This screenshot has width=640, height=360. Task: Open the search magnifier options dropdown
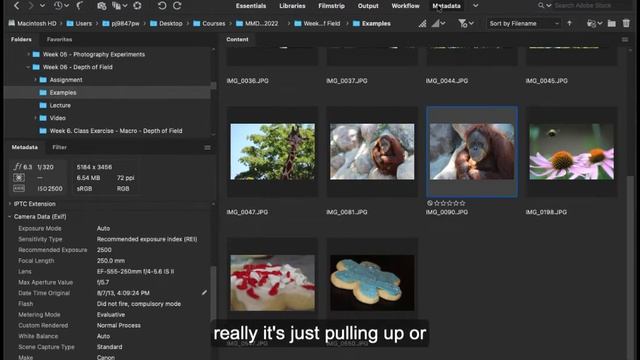click(544, 6)
